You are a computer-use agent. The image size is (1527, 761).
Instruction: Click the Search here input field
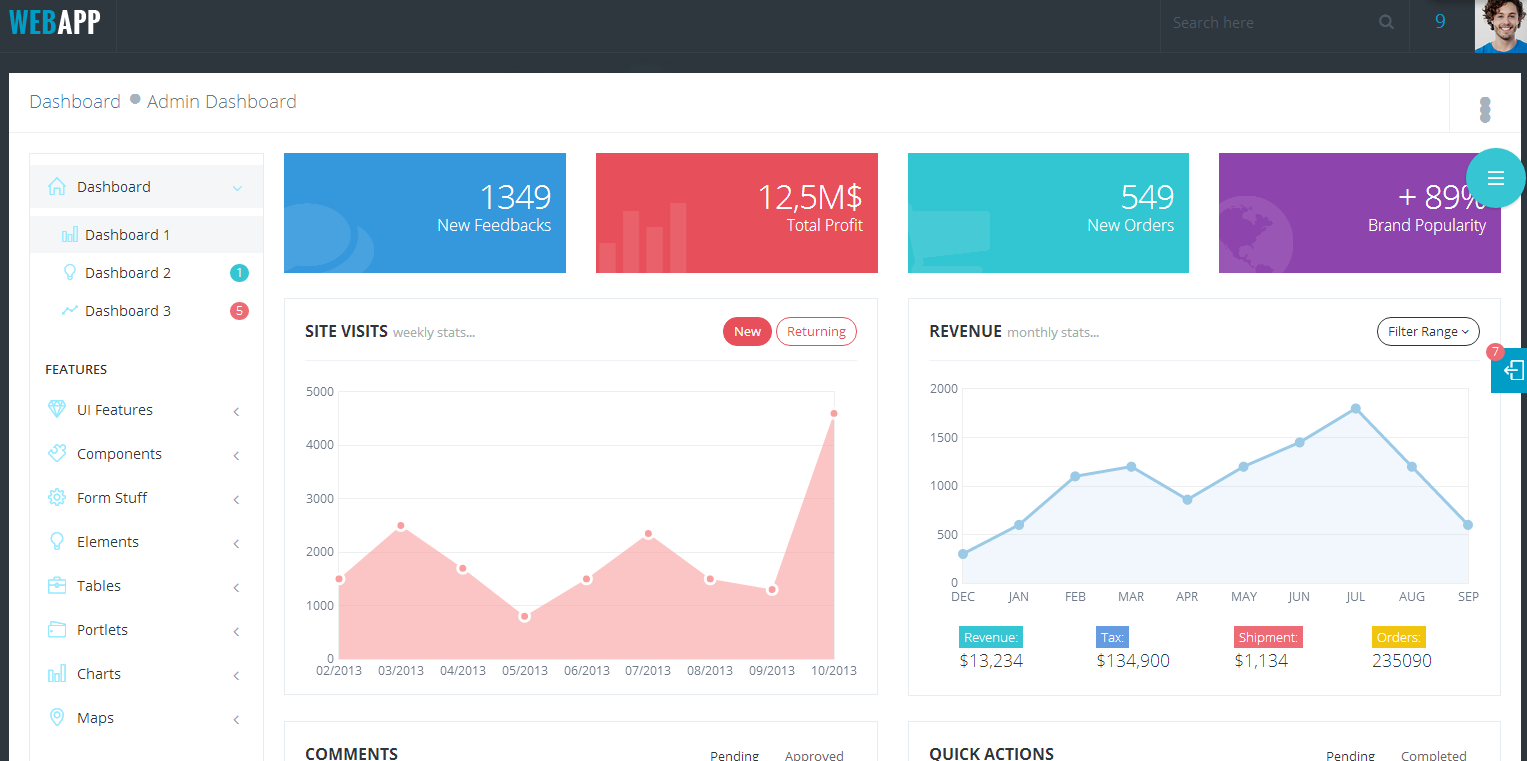(1265, 22)
